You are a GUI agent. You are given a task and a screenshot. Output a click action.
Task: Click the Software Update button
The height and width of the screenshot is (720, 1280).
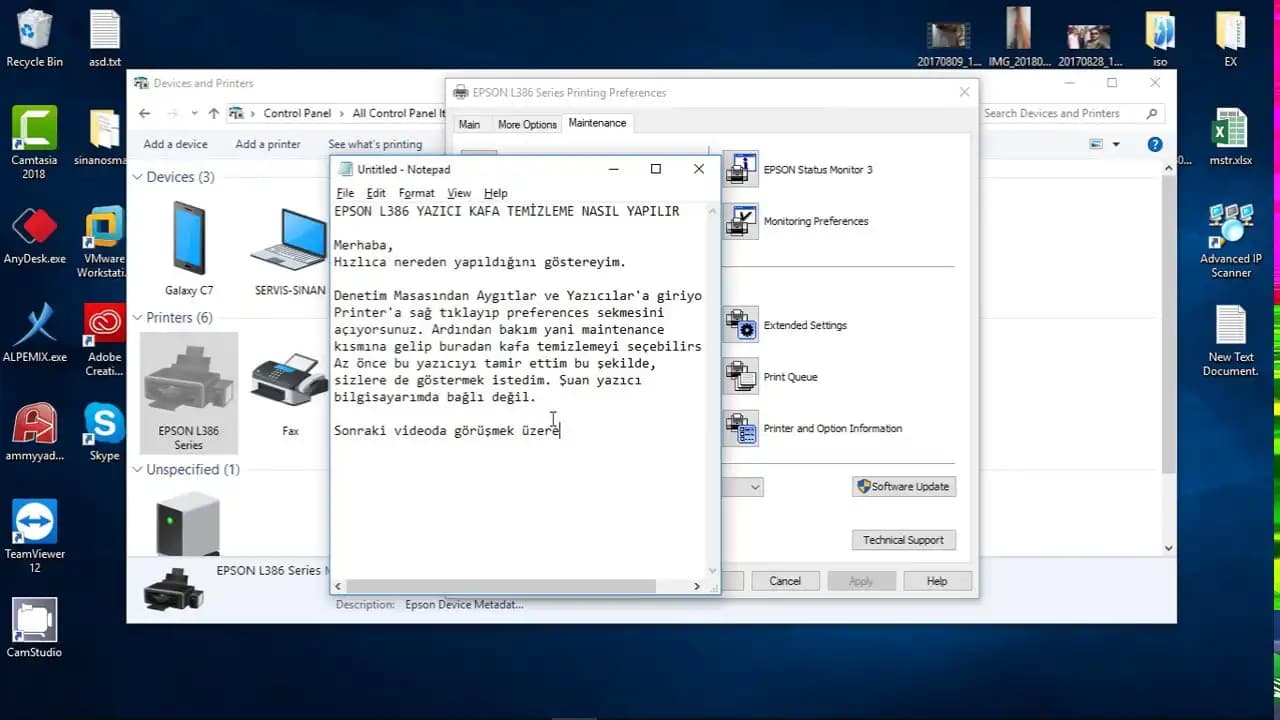(x=903, y=487)
